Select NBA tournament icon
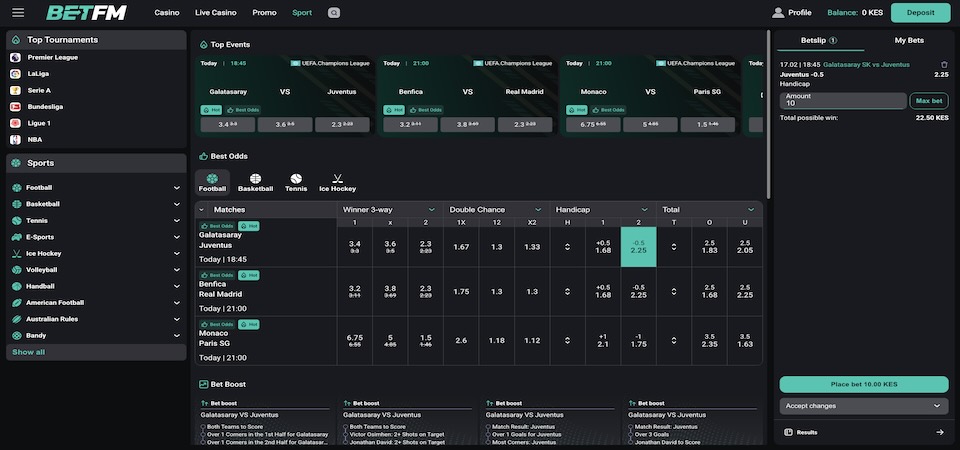The height and width of the screenshot is (450, 960). tap(15, 140)
